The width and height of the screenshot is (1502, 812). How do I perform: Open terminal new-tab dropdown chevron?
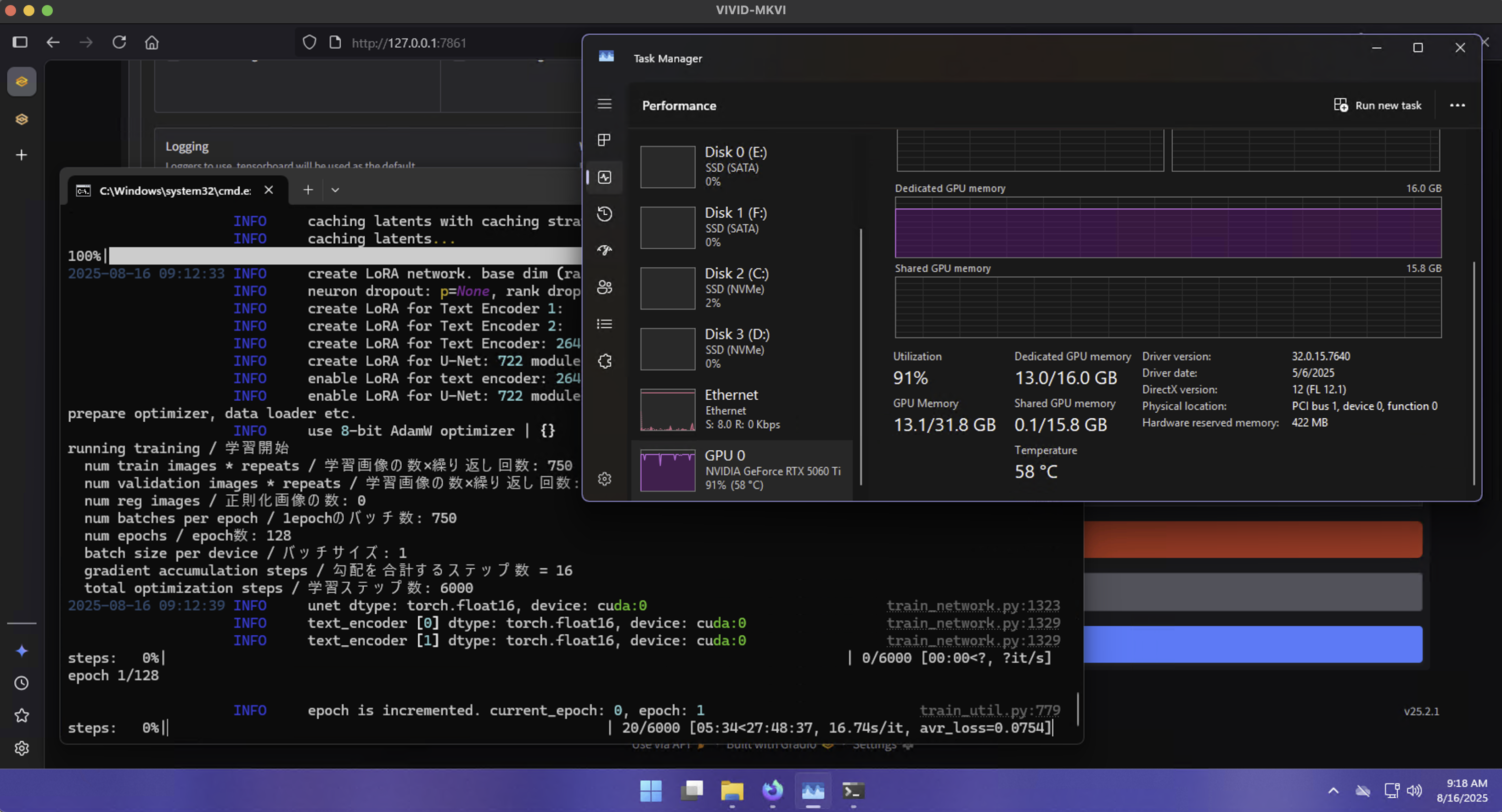[x=335, y=190]
